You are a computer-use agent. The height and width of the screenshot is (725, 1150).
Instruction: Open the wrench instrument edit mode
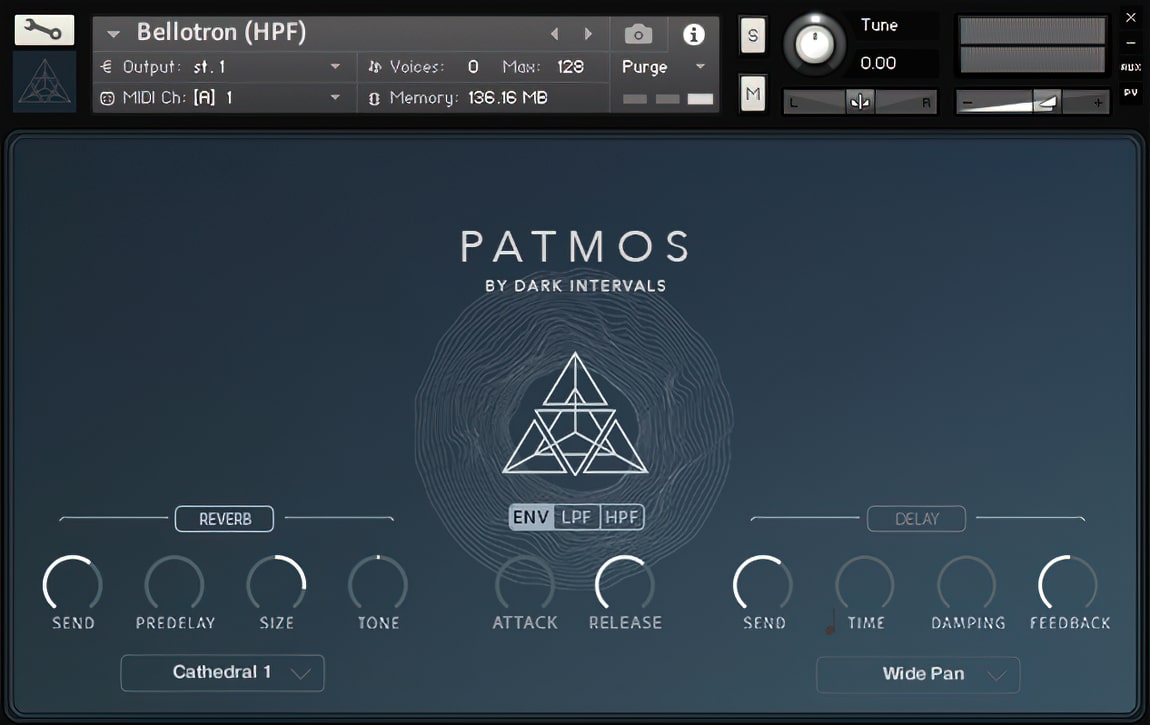[x=44, y=30]
